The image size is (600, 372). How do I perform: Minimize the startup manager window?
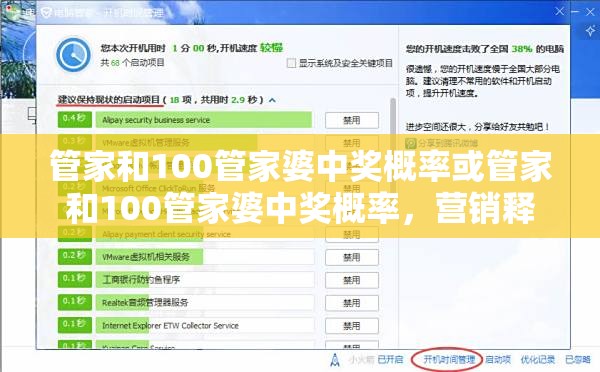click(575, 12)
